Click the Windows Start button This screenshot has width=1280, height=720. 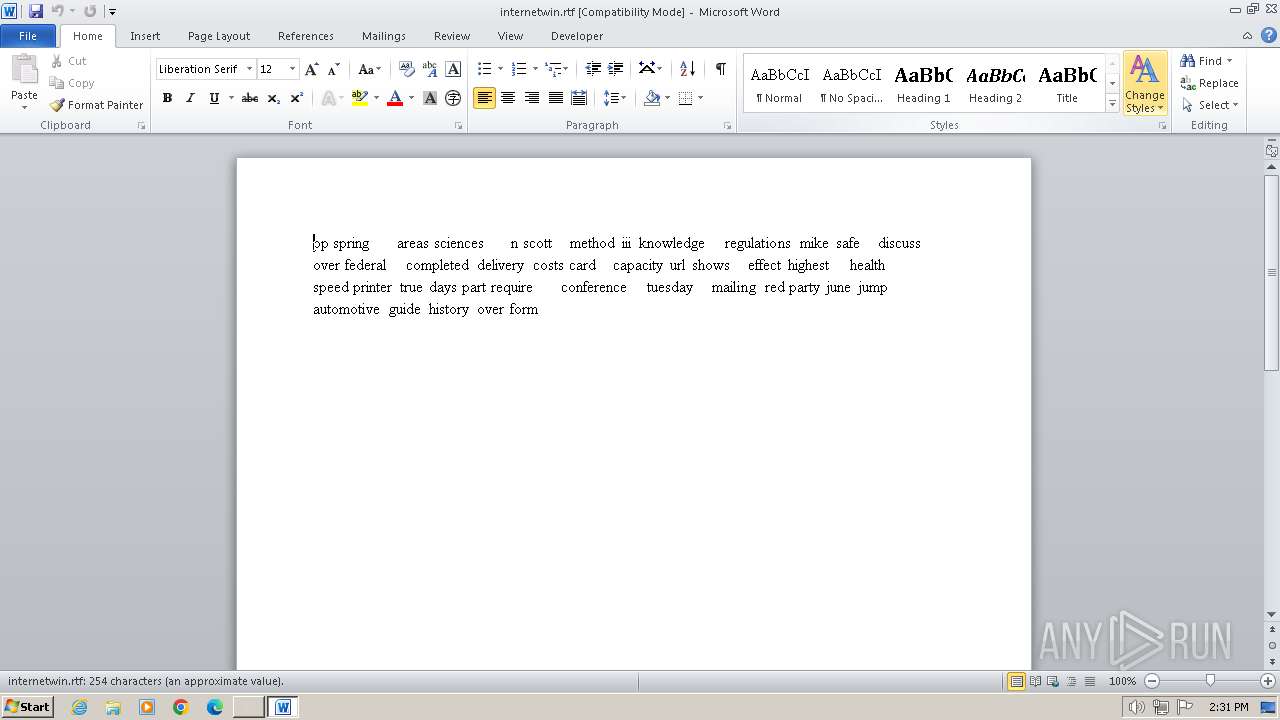click(27, 706)
